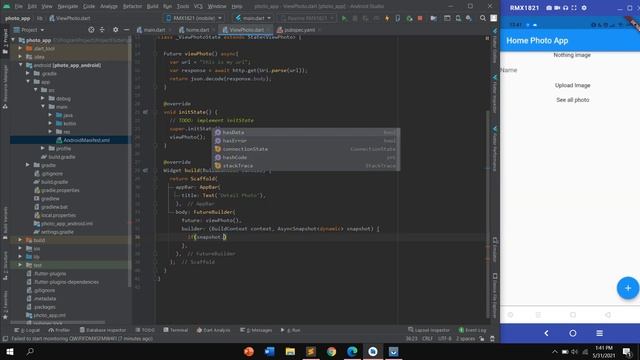
Task: Switch to home.dart editor tab
Action: pyautogui.click(x=197, y=30)
